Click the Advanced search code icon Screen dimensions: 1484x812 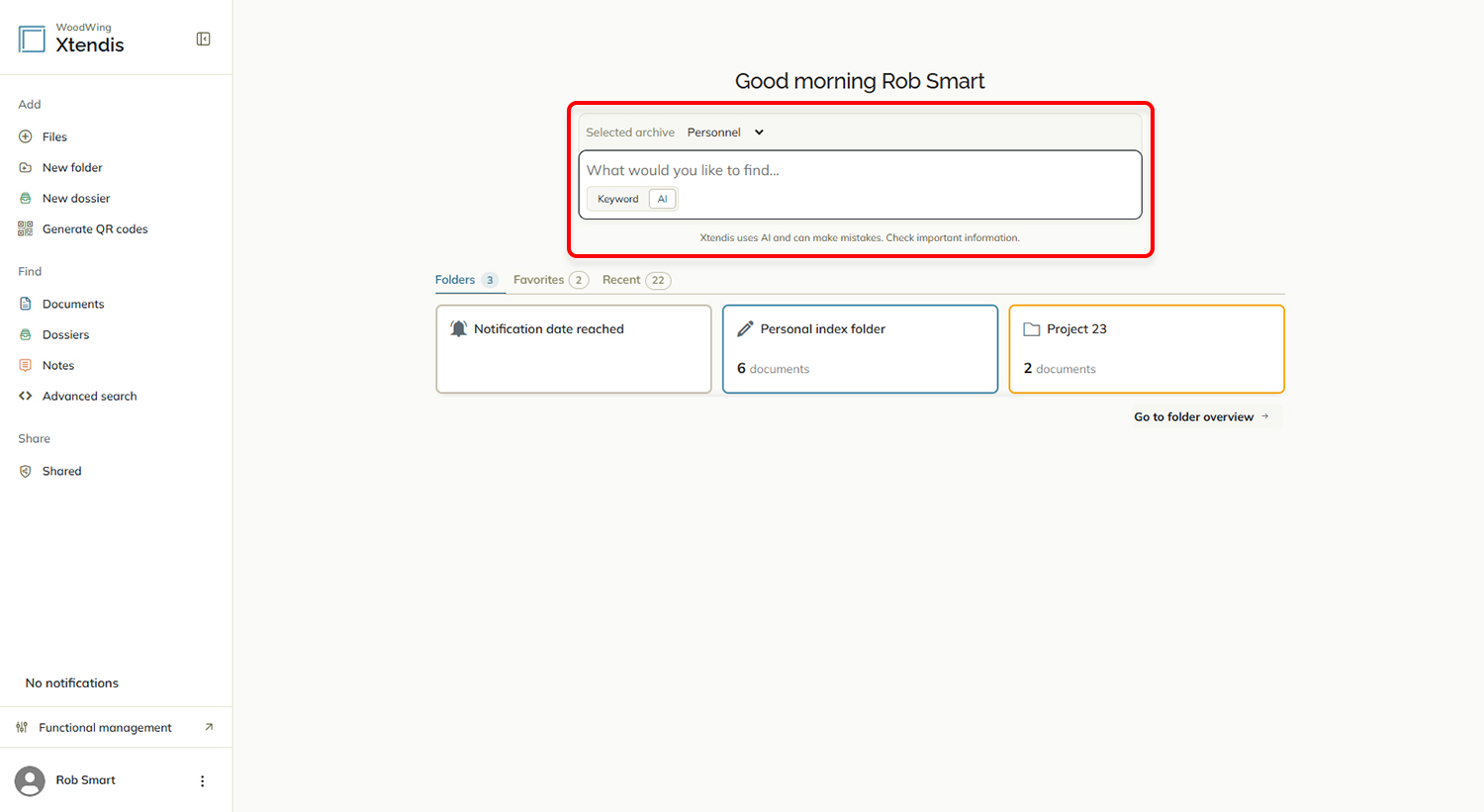[x=26, y=396]
